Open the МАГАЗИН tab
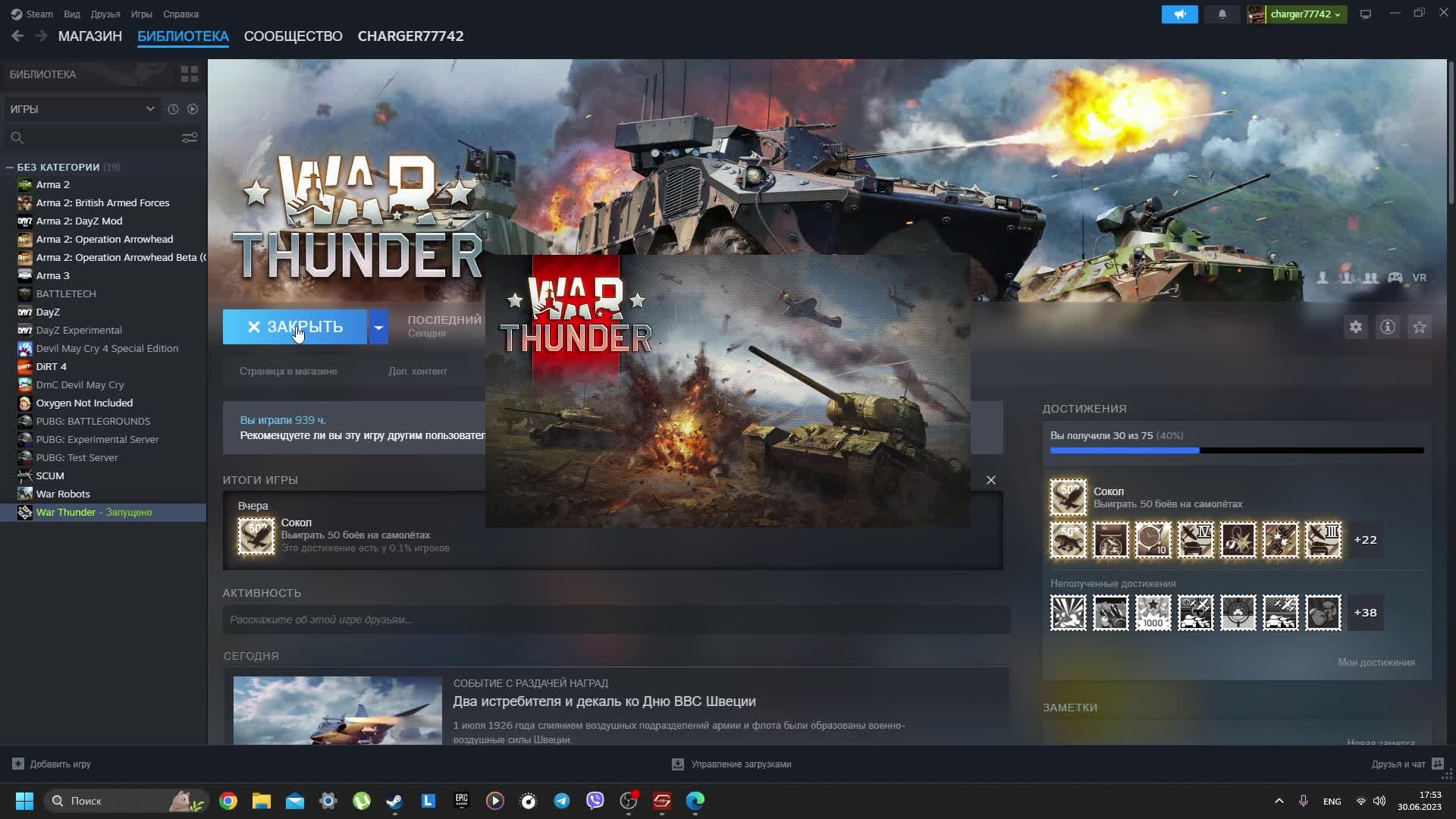Screen dimensions: 1456x819 (x=89, y=36)
